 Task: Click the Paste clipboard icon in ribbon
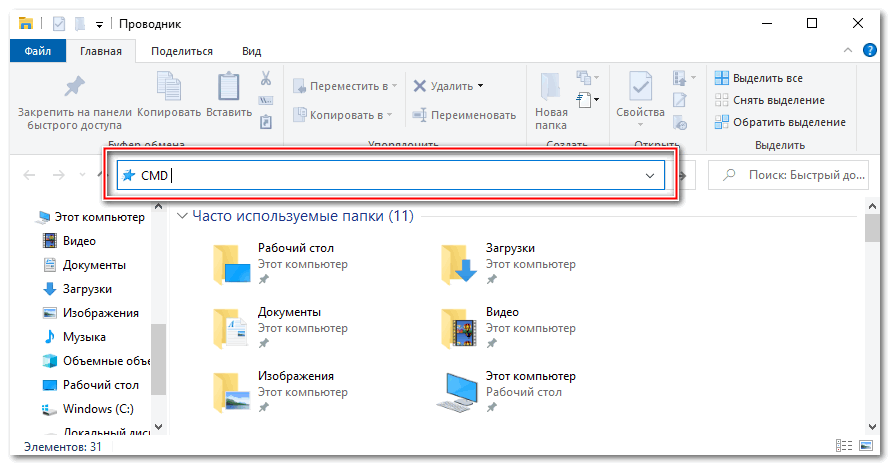(x=229, y=88)
